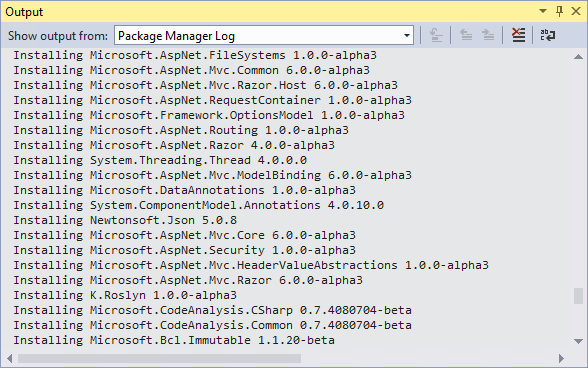Click the Mvc.HeaderValueAbstractions line

[x=251, y=265]
